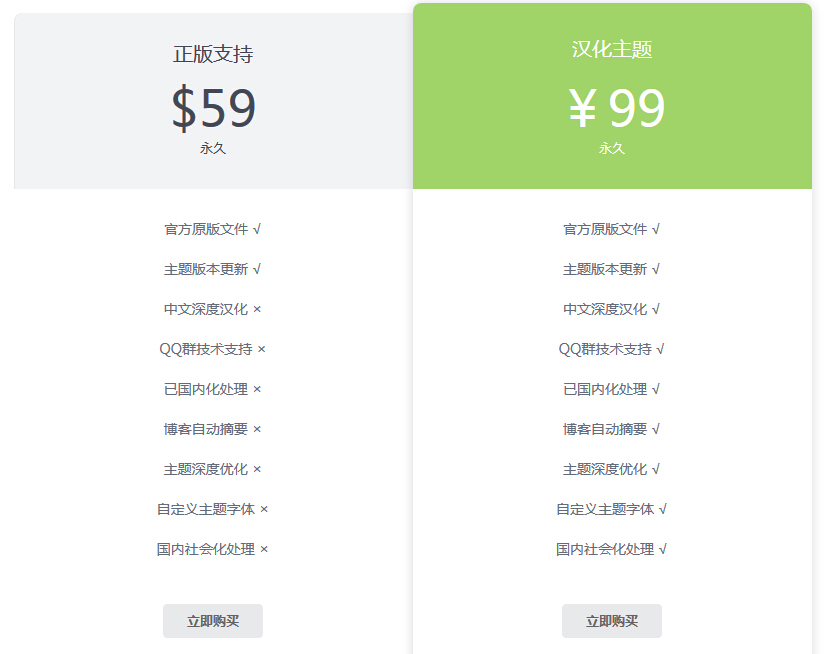Click 博客自动摘要 √ in the 汉化主题 plan
The height and width of the screenshot is (654, 833).
(x=612, y=429)
